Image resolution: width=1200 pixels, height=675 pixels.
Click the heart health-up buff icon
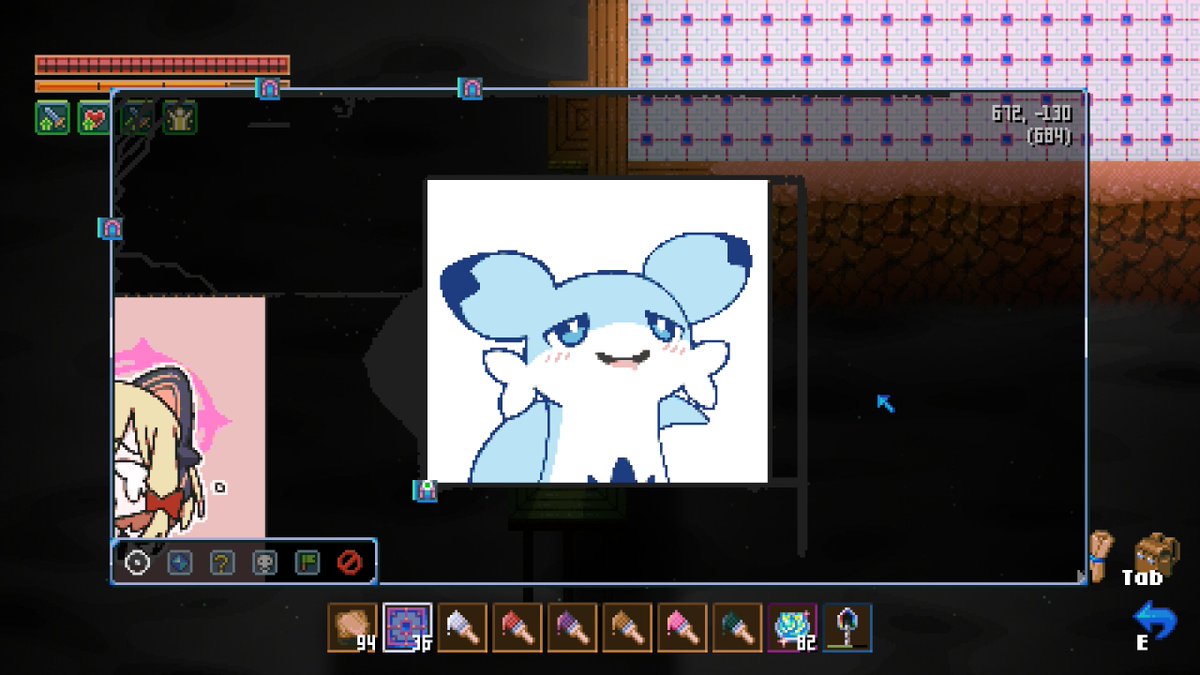(x=95, y=118)
